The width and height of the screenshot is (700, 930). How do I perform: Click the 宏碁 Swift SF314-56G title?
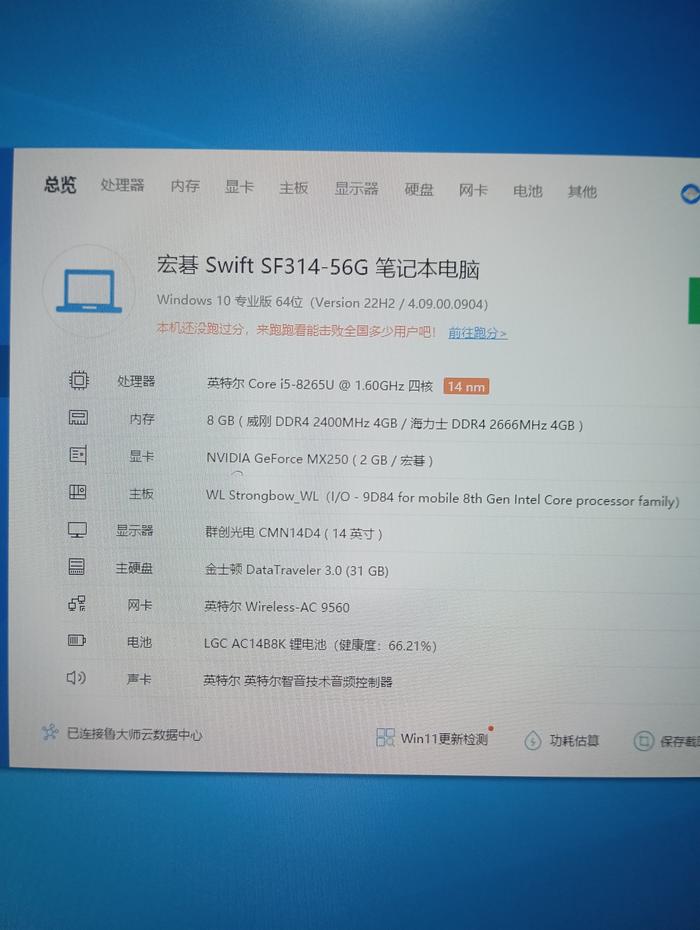[x=318, y=267]
